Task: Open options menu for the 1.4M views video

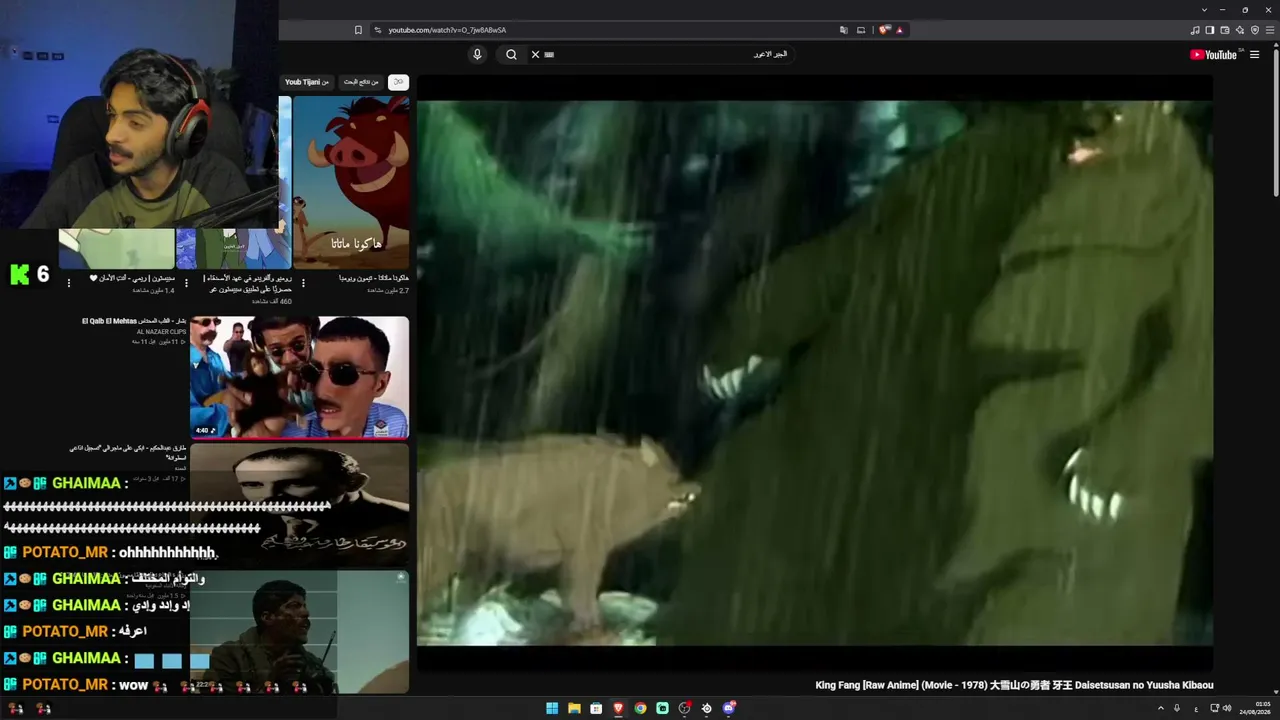Action: (68, 283)
